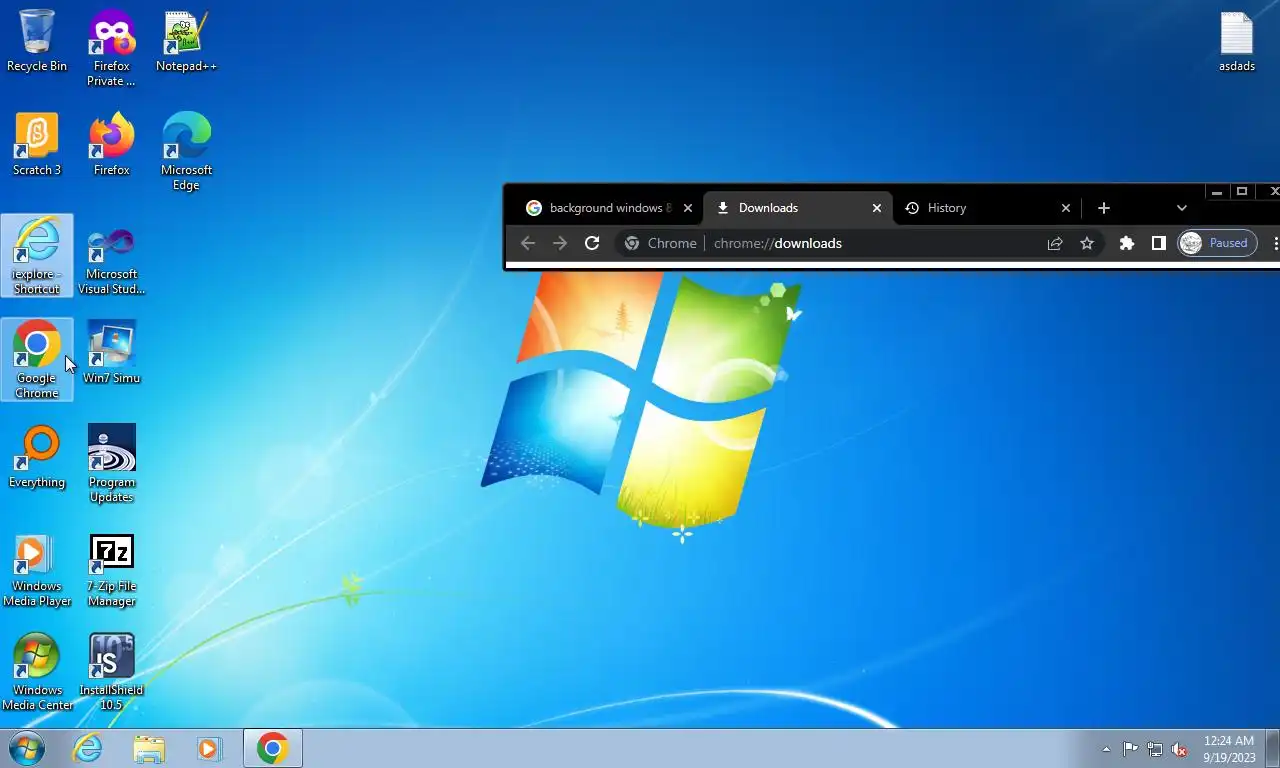The height and width of the screenshot is (768, 1280).
Task: Click Chrome's Back arrow button
Action: (x=528, y=243)
